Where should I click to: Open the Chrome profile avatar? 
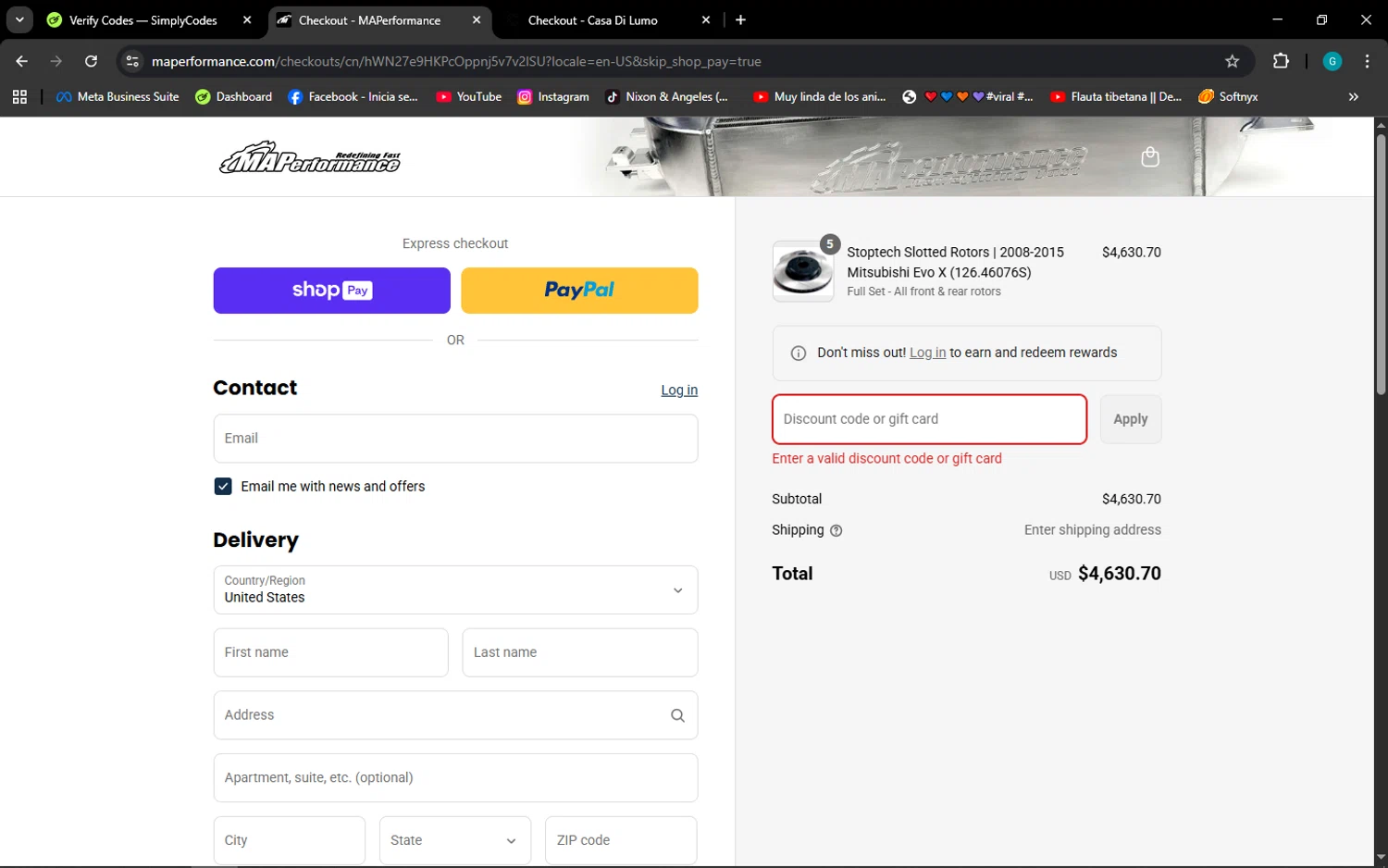pos(1332,61)
